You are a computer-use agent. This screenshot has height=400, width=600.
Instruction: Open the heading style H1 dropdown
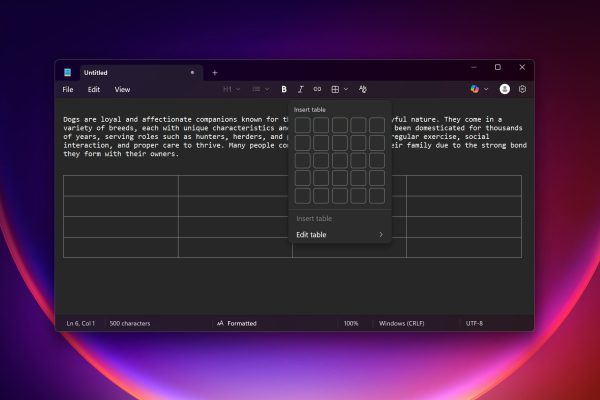tap(231, 89)
